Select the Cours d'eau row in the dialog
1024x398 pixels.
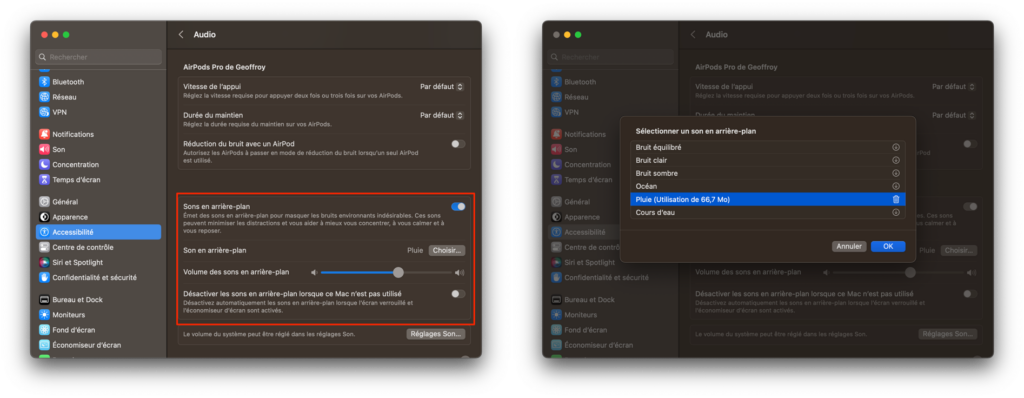[767, 212]
